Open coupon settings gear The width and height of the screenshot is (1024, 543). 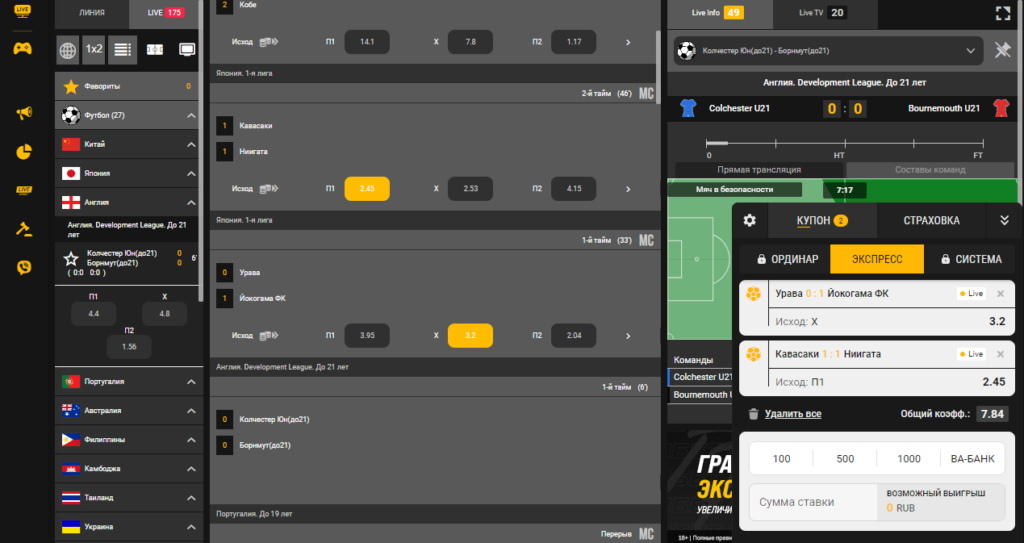coord(750,220)
